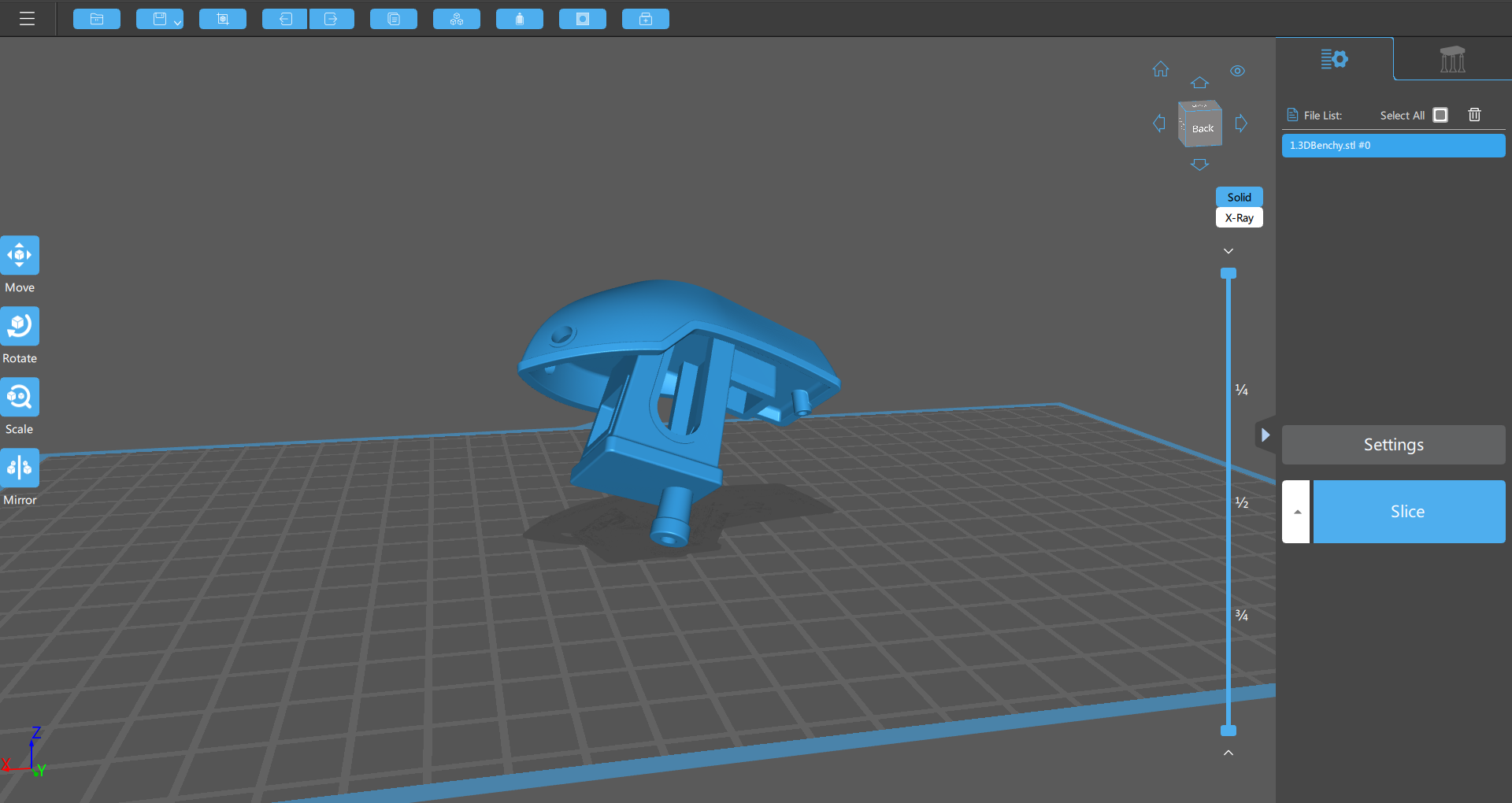Click the top handle of layer slider

point(1228,273)
